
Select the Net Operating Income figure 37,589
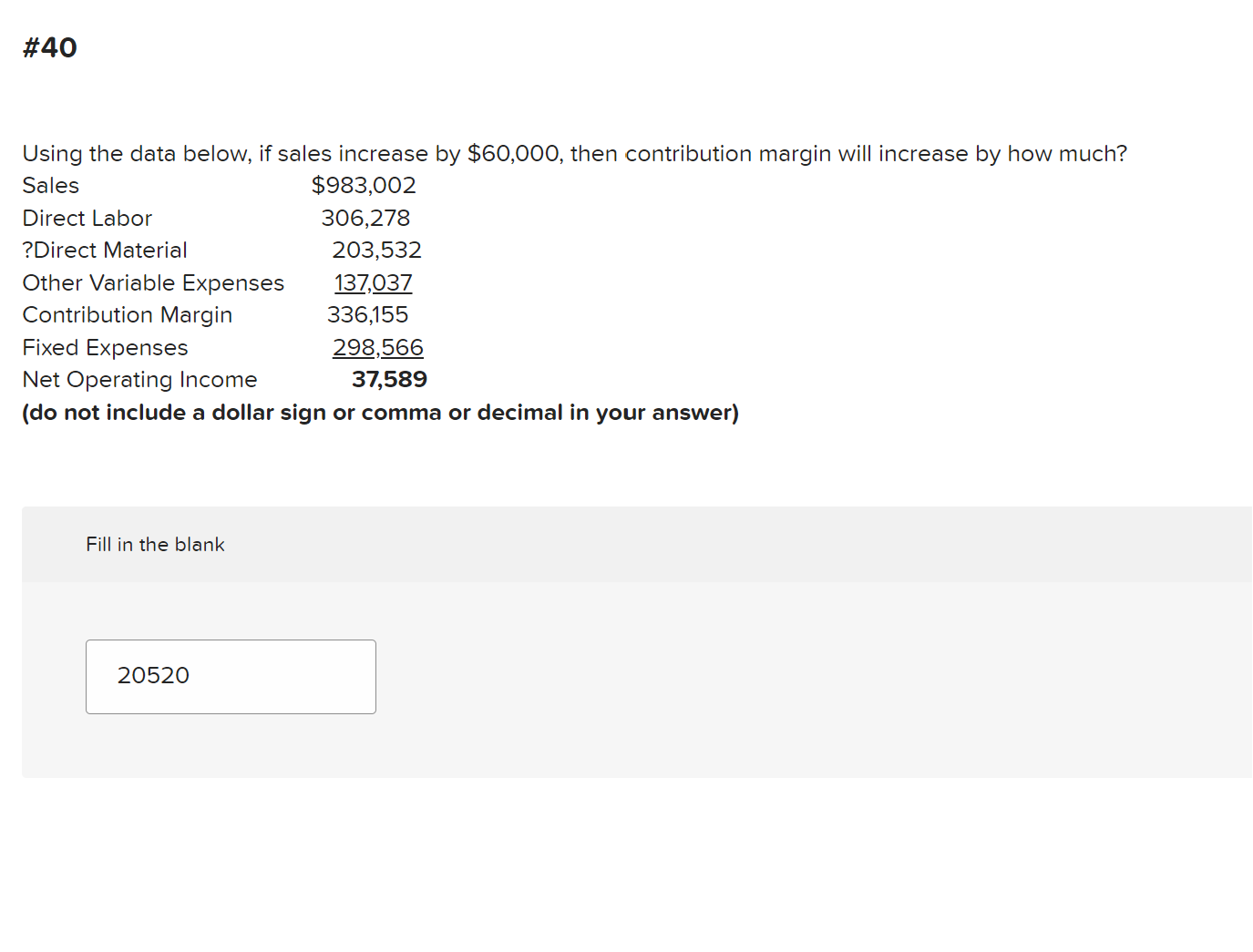[x=390, y=379]
